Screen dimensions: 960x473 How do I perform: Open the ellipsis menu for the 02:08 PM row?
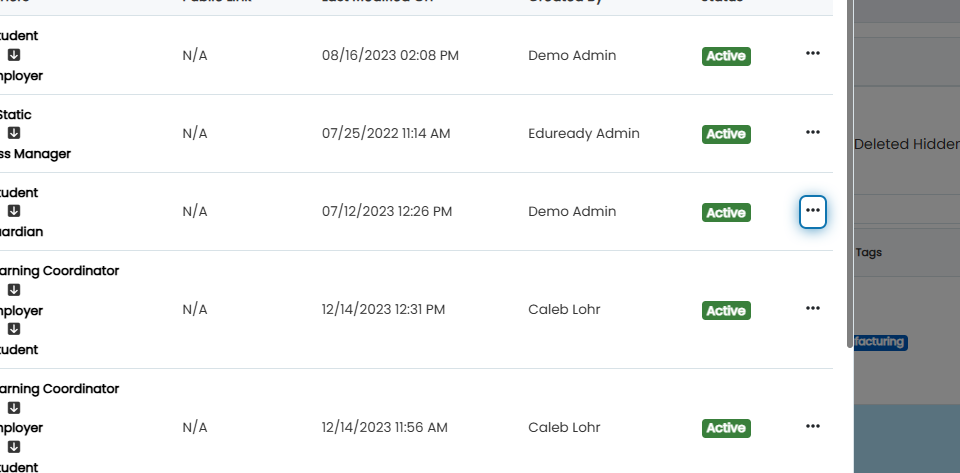[812, 54]
